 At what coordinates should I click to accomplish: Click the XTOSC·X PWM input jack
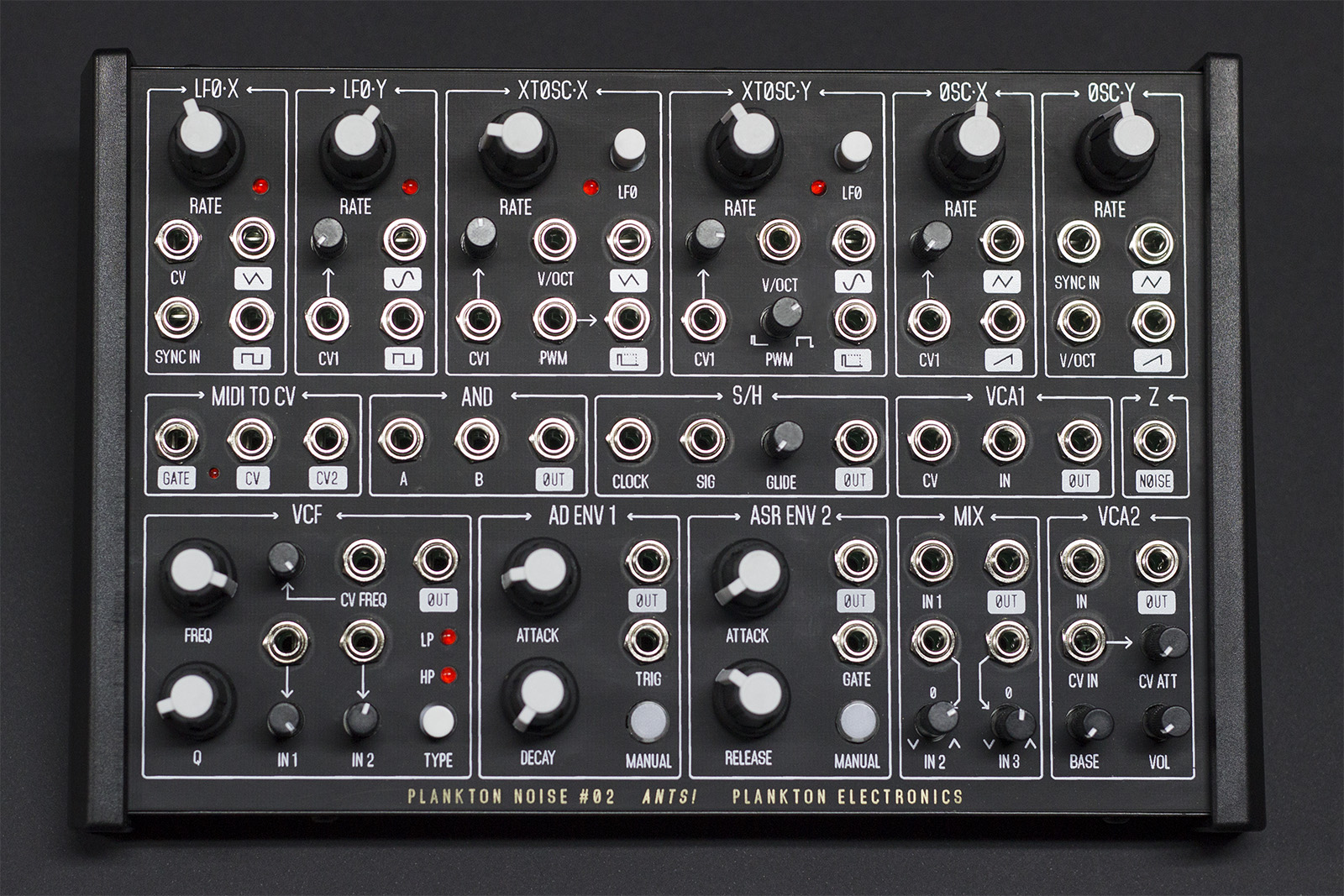pos(554,320)
